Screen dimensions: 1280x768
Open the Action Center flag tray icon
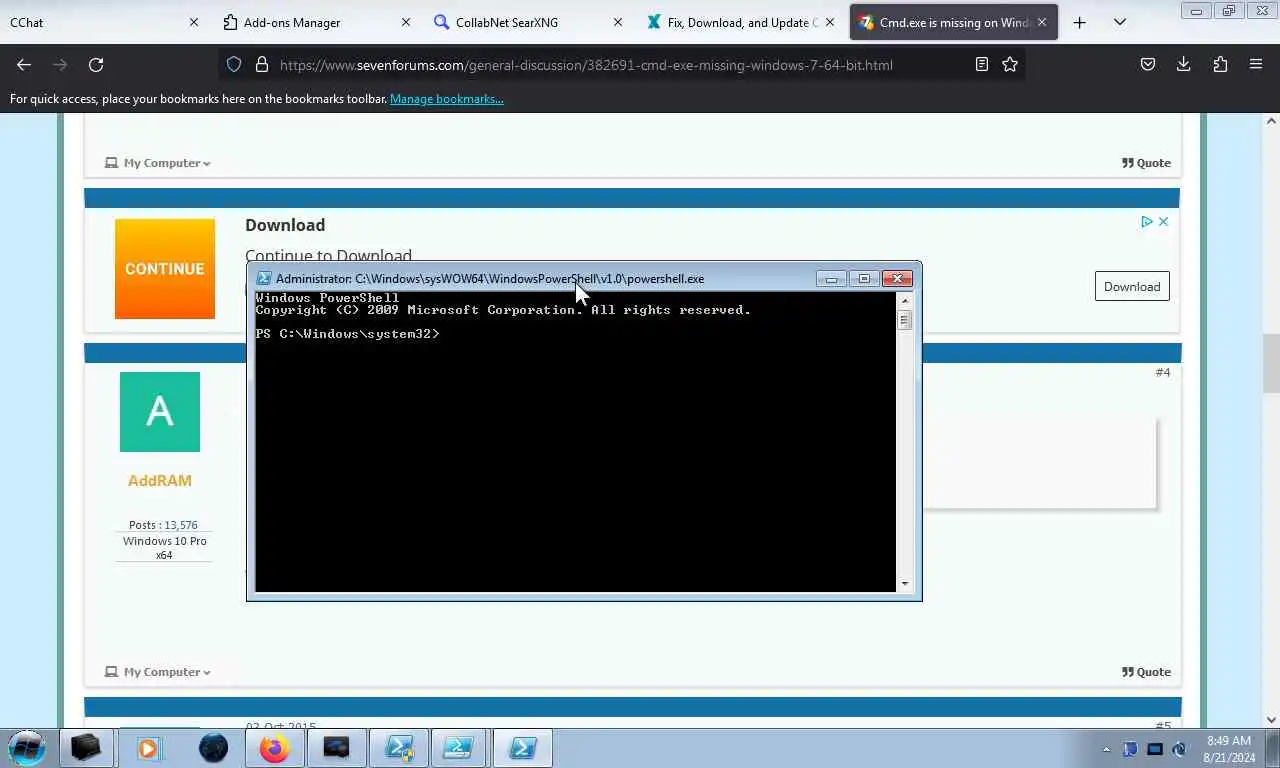(1130, 749)
